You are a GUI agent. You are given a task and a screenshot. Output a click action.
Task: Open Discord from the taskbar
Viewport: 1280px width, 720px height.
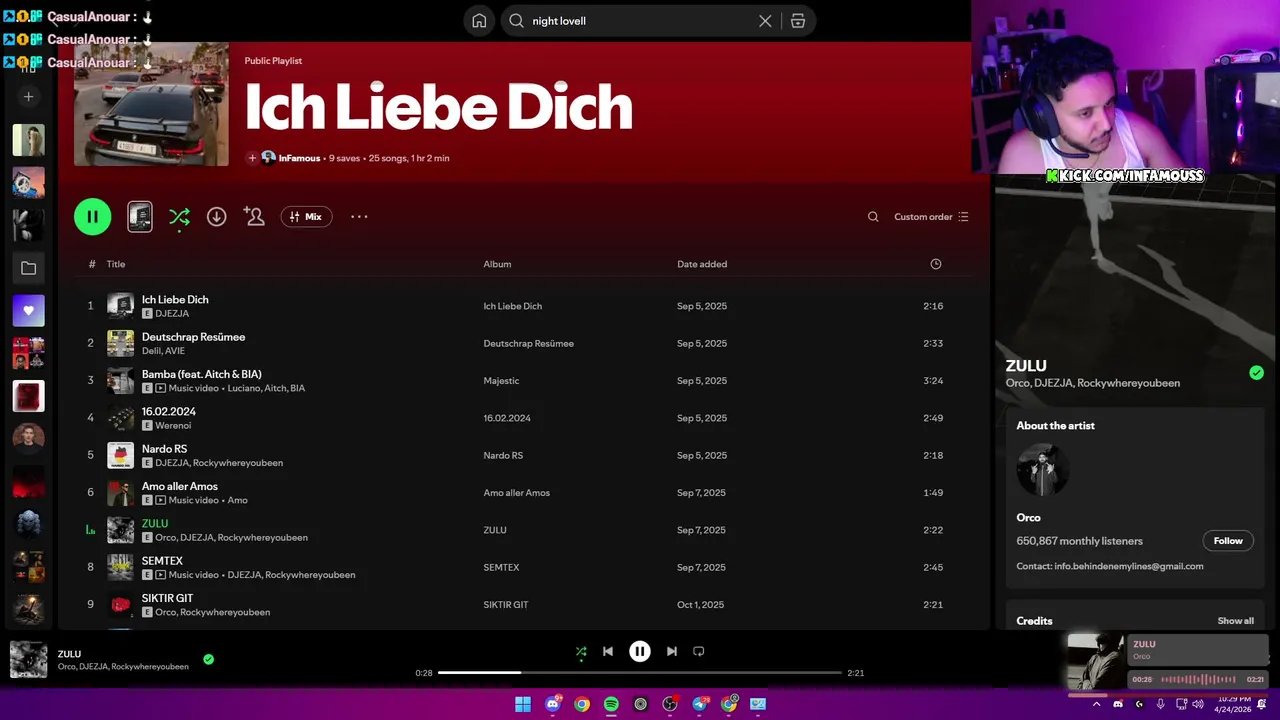pos(553,704)
